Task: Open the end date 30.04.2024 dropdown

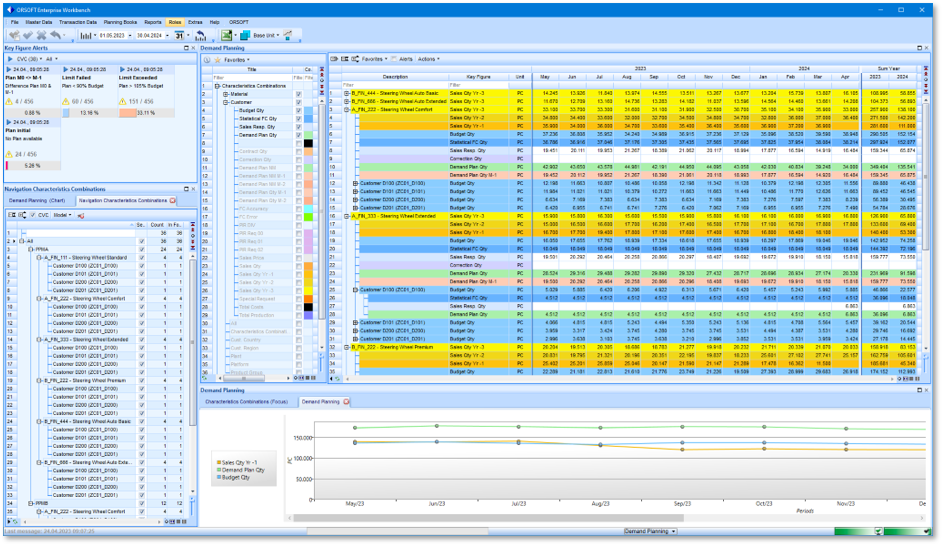Action: click(167, 36)
